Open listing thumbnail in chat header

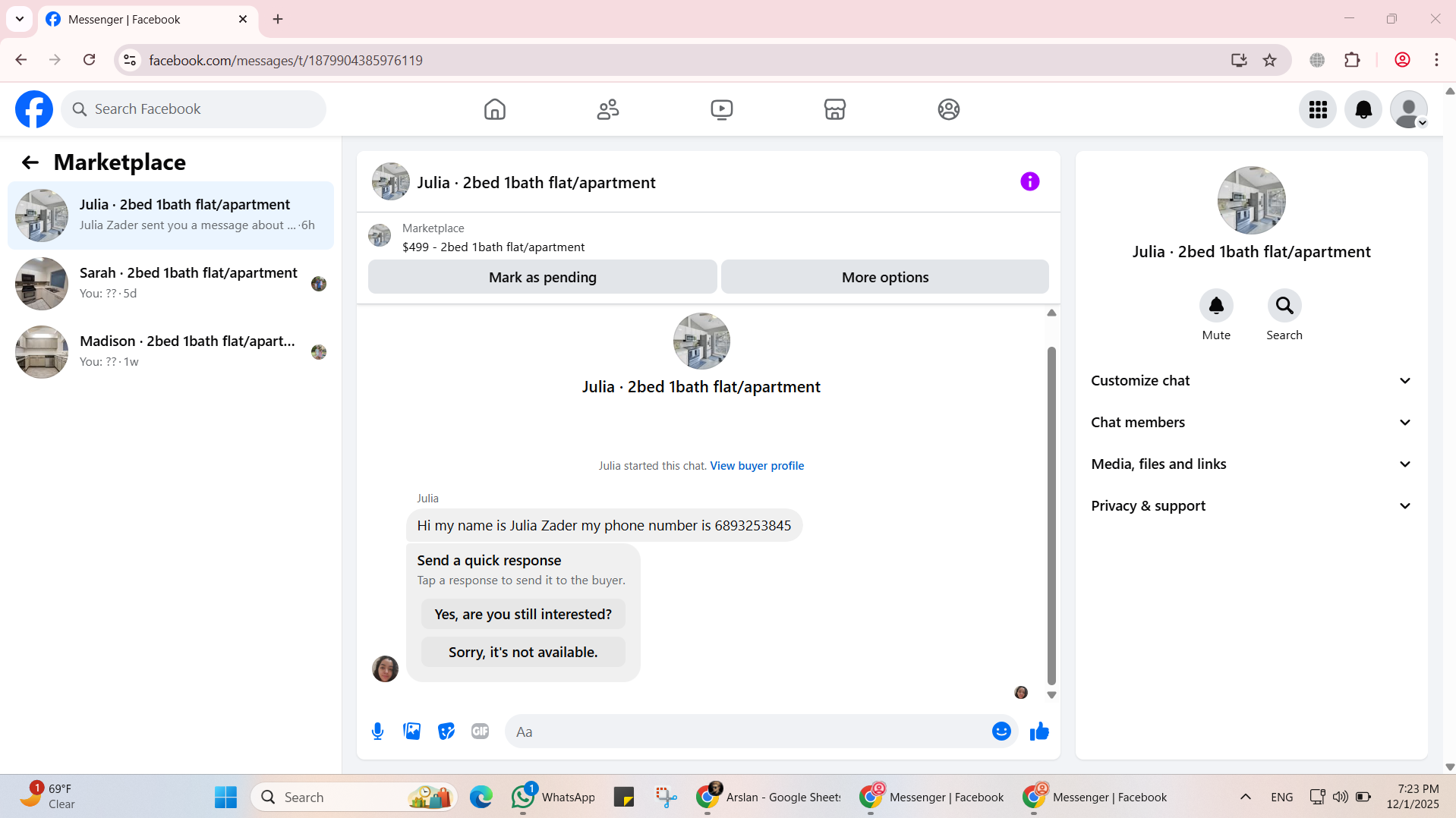(391, 181)
